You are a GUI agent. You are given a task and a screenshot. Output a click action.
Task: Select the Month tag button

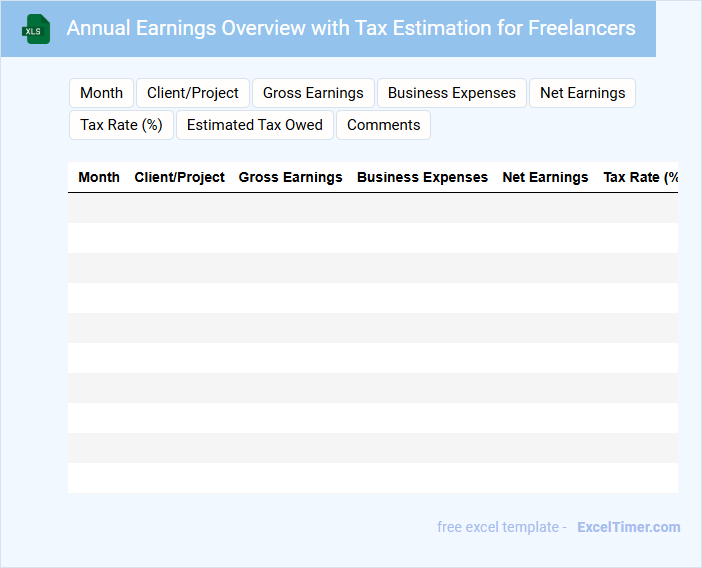coord(101,93)
